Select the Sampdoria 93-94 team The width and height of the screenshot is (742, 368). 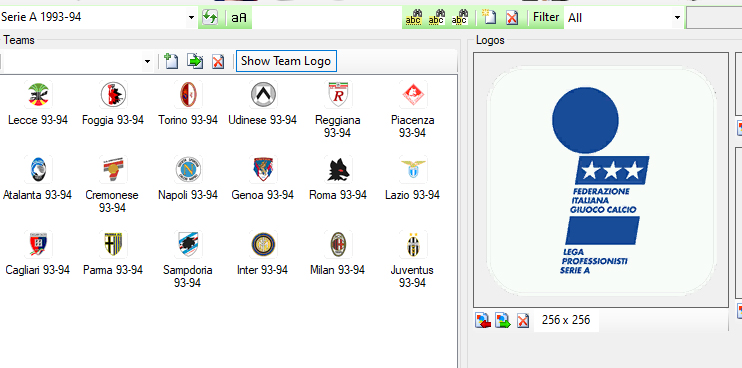pyautogui.click(x=188, y=260)
